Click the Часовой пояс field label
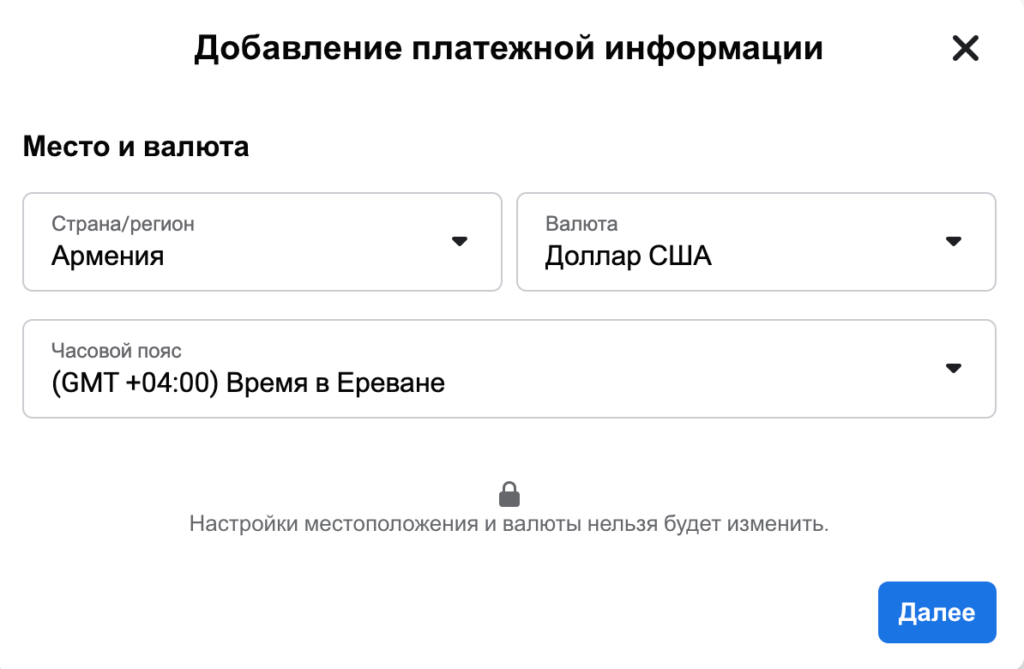This screenshot has width=1024, height=669. [x=116, y=351]
